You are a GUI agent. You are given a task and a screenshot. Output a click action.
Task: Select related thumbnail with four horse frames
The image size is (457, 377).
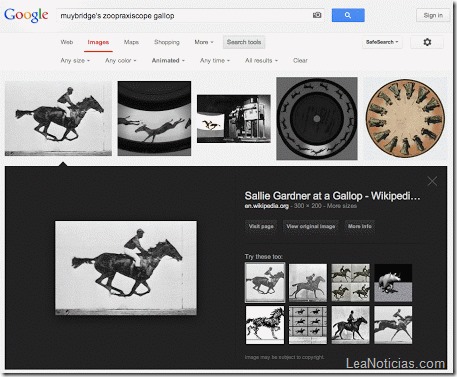(x=350, y=283)
